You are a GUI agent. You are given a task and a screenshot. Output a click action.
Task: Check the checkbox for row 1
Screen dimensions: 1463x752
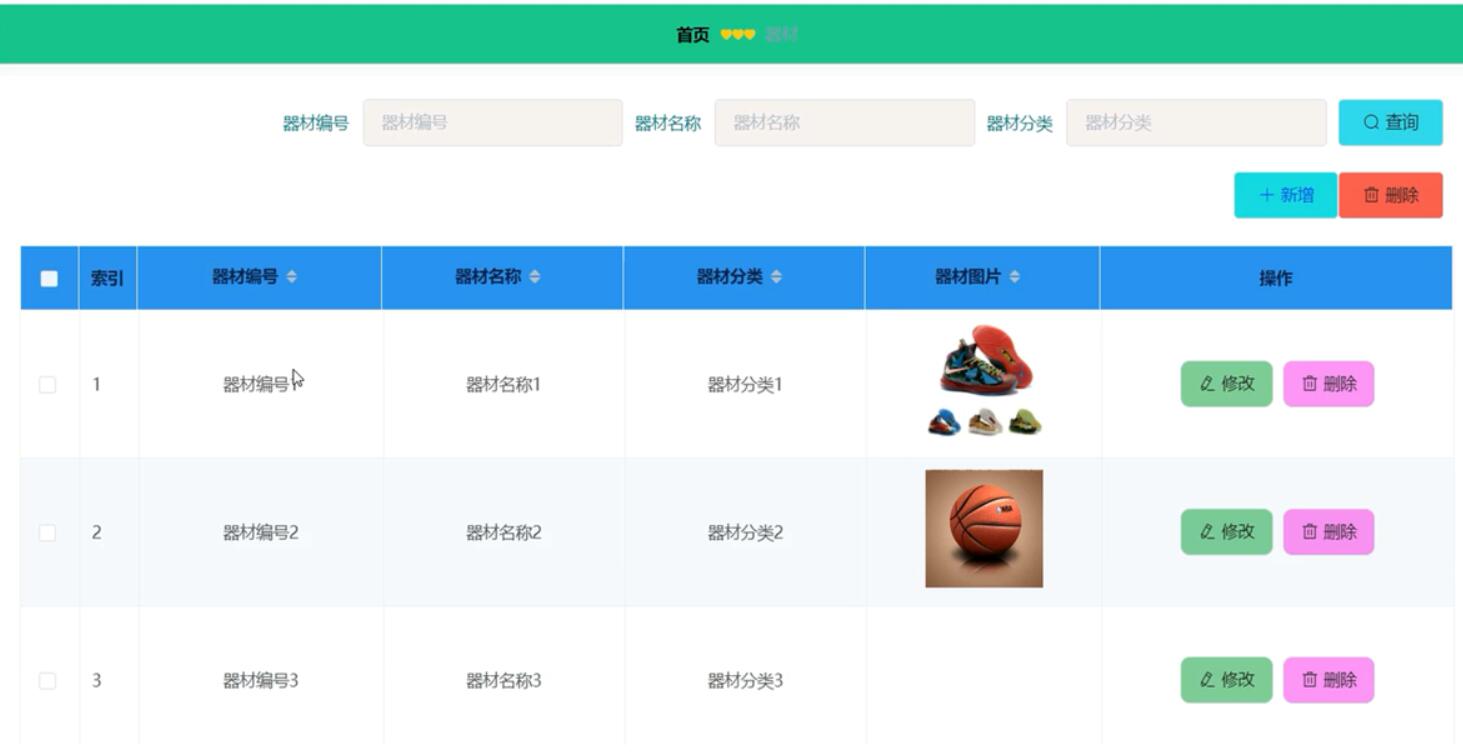47,385
